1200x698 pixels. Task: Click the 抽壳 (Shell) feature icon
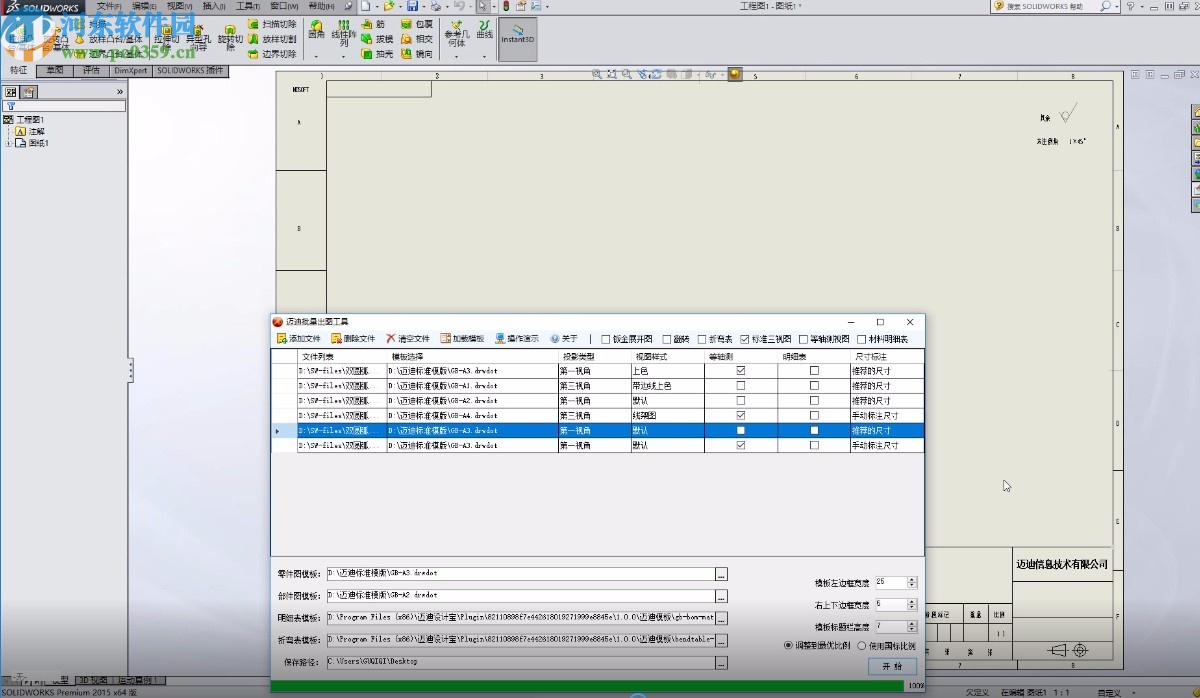coord(366,54)
